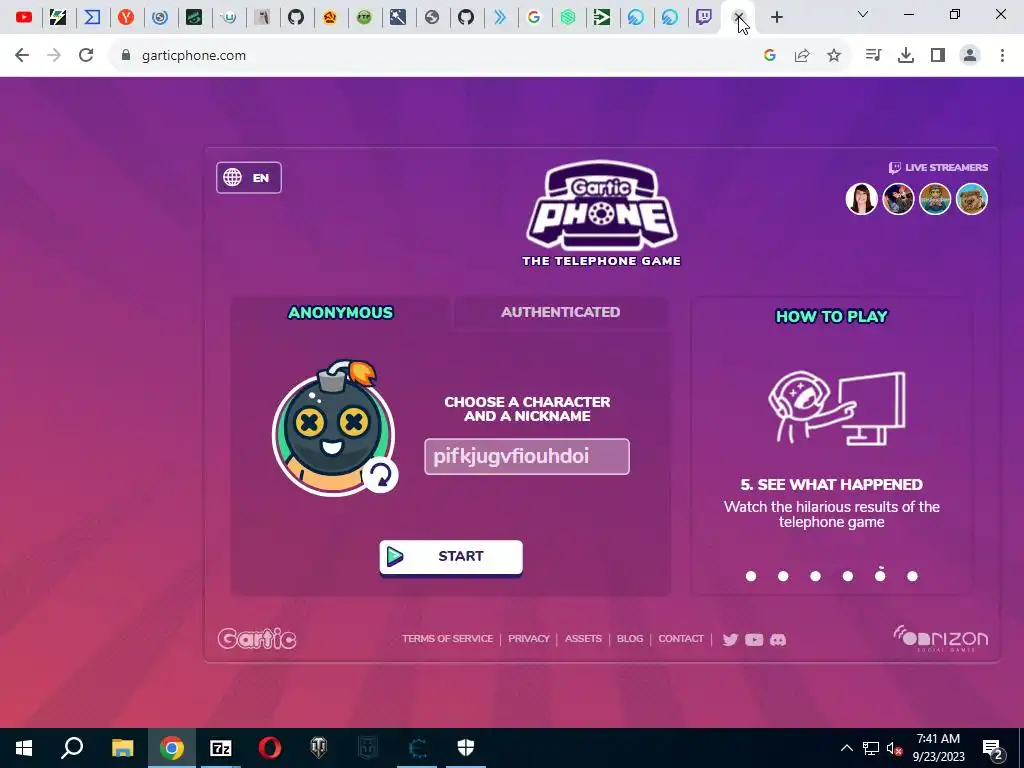Select the first How to Play carousel dot
This screenshot has width=1024, height=768.
tap(751, 576)
